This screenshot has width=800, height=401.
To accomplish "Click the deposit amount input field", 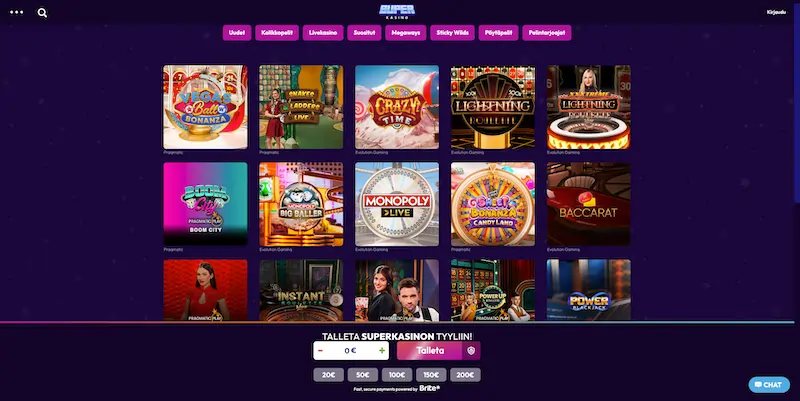I will click(x=351, y=350).
